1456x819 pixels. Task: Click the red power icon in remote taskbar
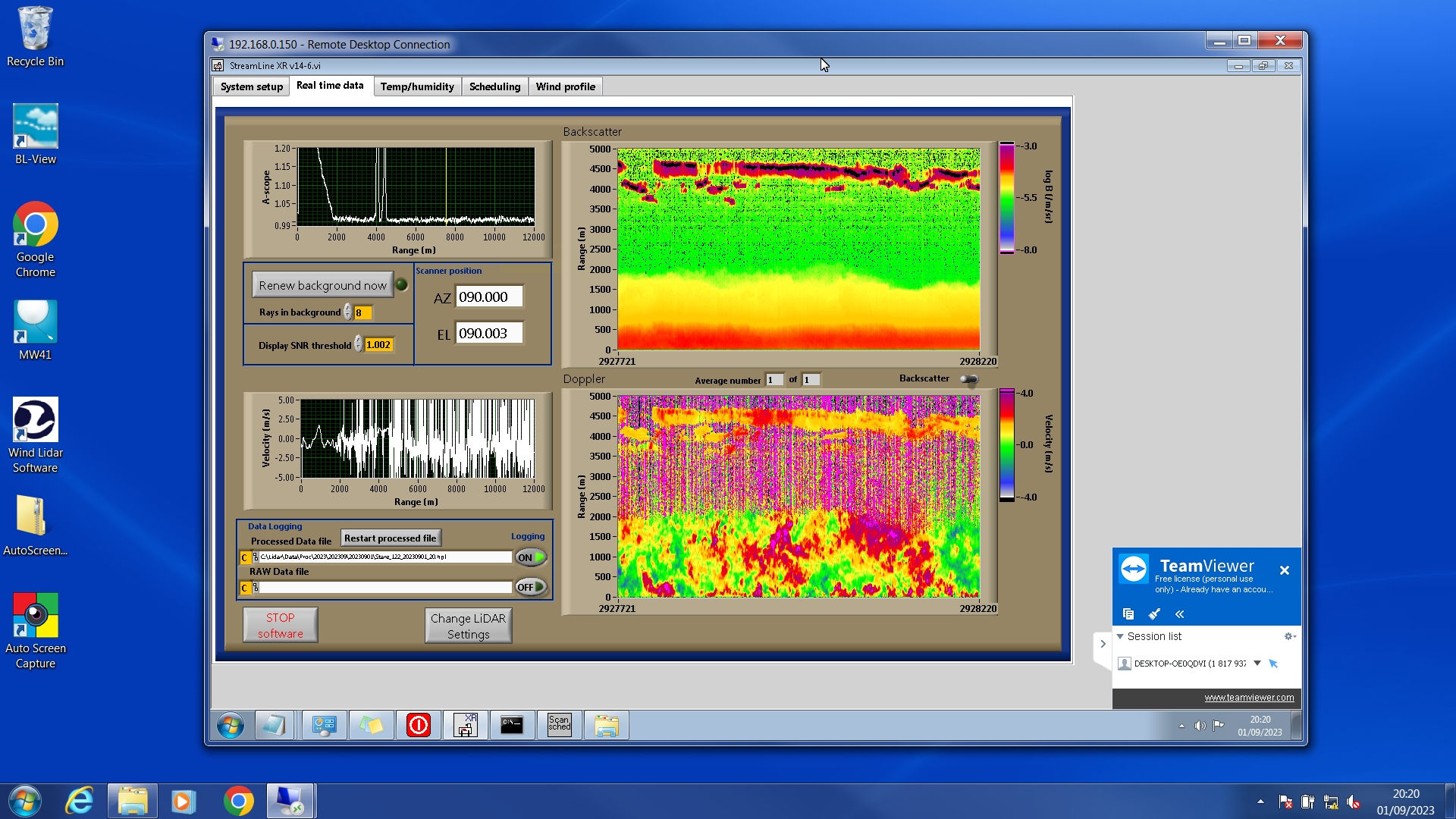[418, 725]
